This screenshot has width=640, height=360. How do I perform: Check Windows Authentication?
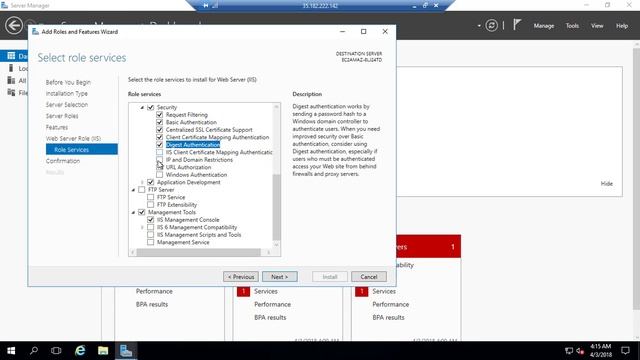pyautogui.click(x=160, y=175)
